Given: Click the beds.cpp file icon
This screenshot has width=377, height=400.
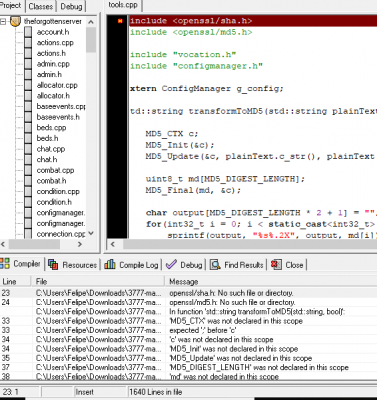Looking at the screenshot, I should pos(28,128).
